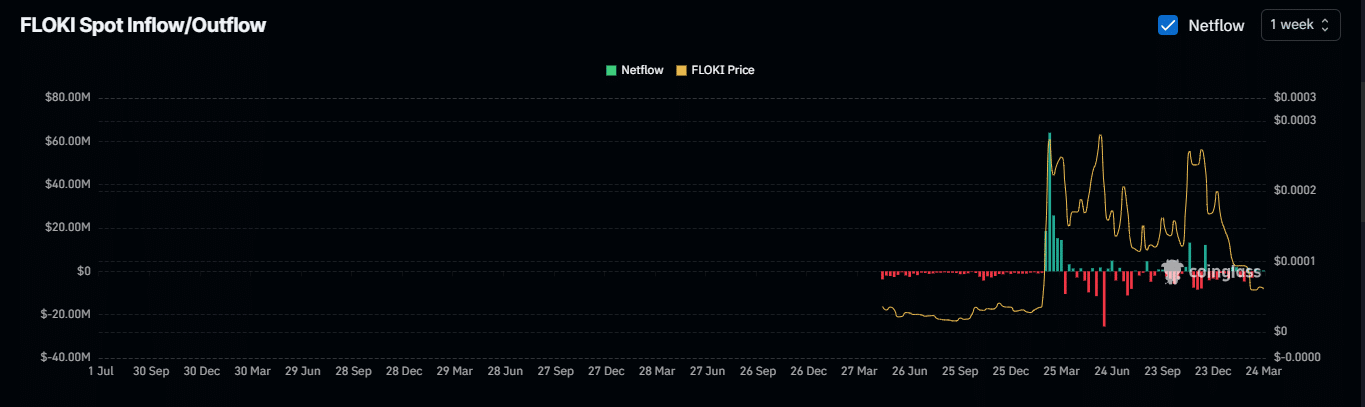Select the 24 Mar date at the axis end
The width and height of the screenshot is (1365, 407).
pyautogui.click(x=1264, y=370)
